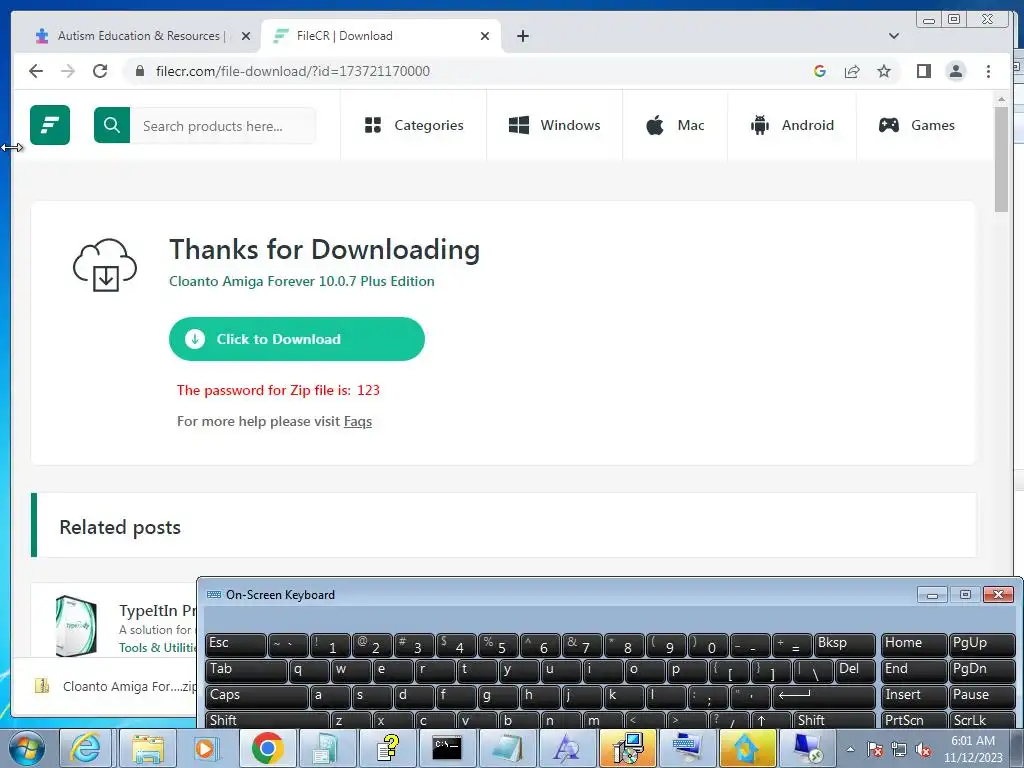The height and width of the screenshot is (768, 1024).
Task: Open Windows Media Player taskbar icon
Action: 206,748
